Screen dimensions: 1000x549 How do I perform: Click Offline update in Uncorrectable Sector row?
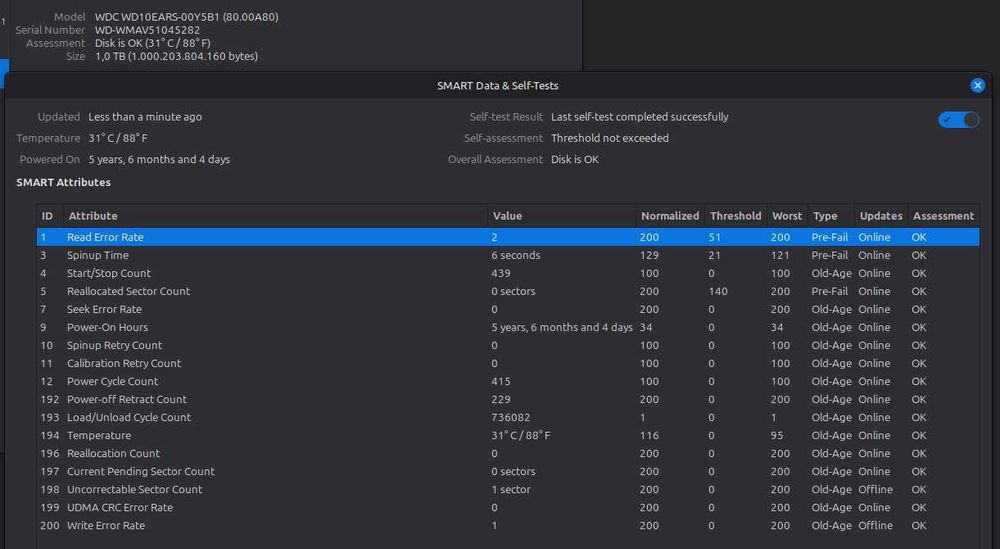coord(875,489)
